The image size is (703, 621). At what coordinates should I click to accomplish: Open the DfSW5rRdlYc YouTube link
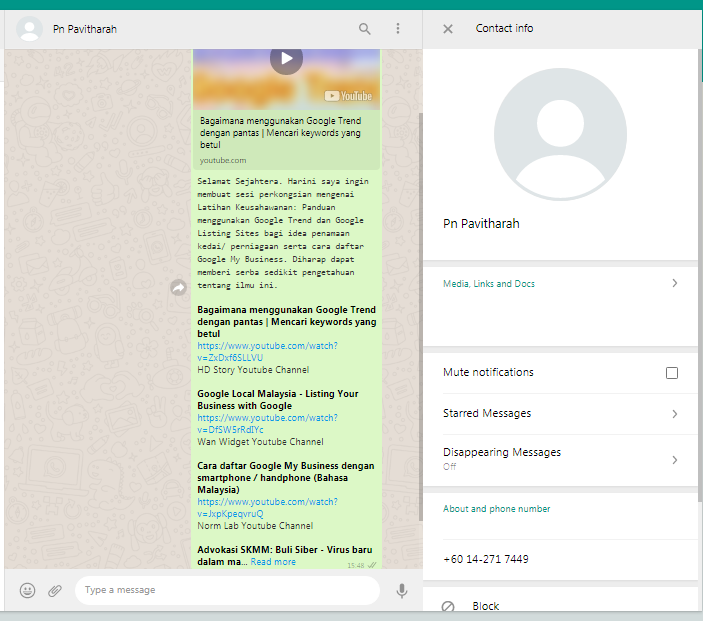point(267,424)
